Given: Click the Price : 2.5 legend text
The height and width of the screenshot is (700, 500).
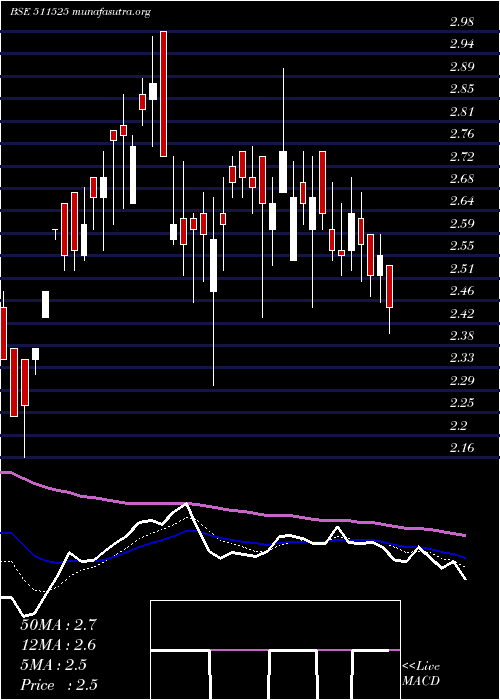Looking at the screenshot, I should tap(59, 685).
